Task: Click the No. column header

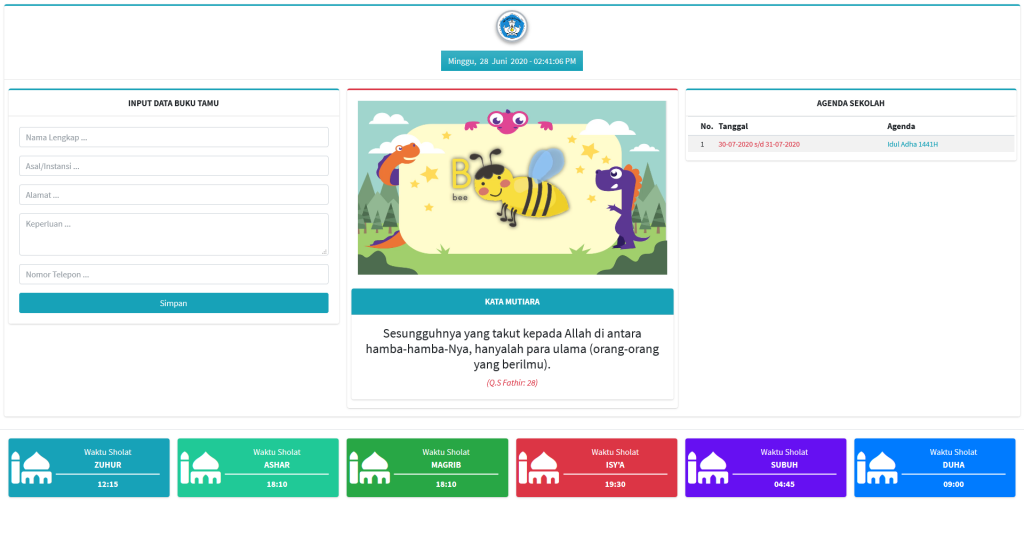Action: tap(707, 126)
